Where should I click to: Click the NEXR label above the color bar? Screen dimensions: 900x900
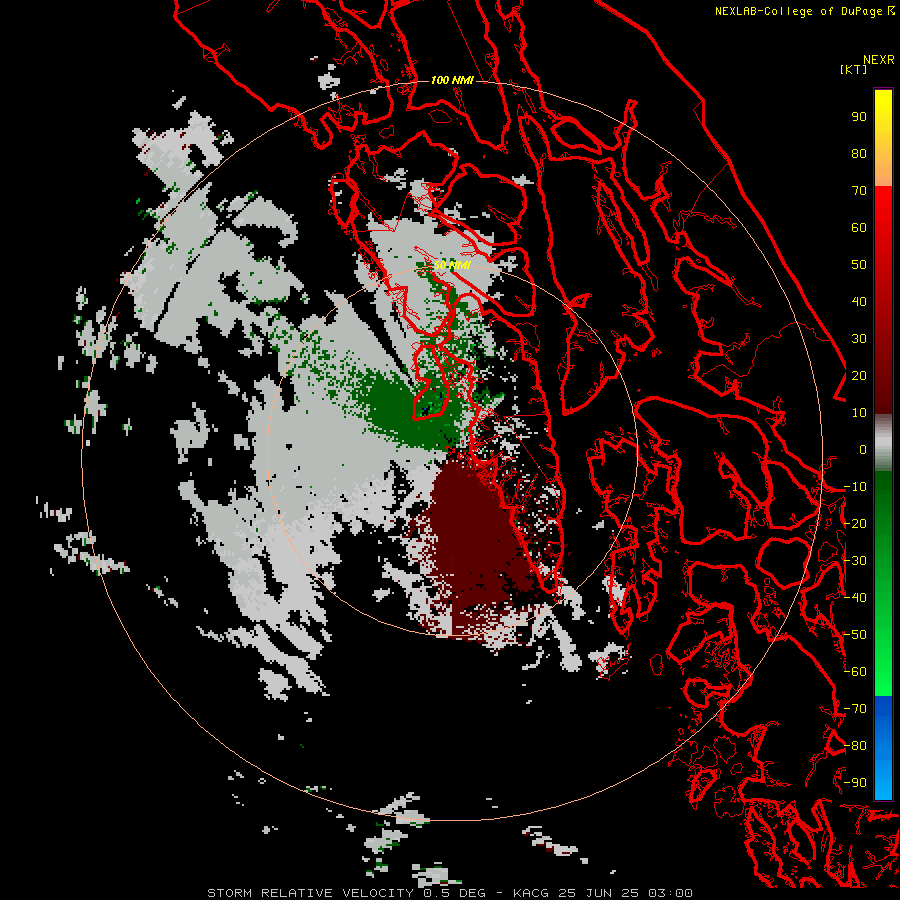coord(879,60)
